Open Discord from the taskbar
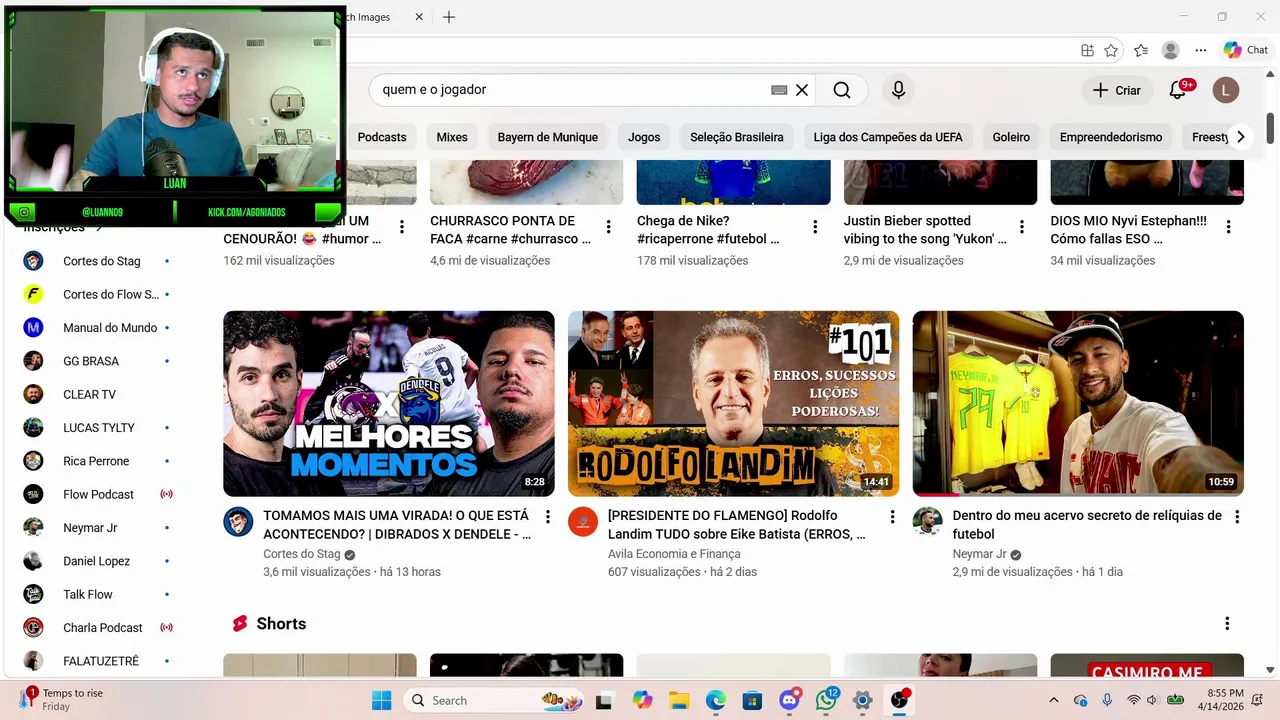The image size is (1280, 720). coord(790,700)
